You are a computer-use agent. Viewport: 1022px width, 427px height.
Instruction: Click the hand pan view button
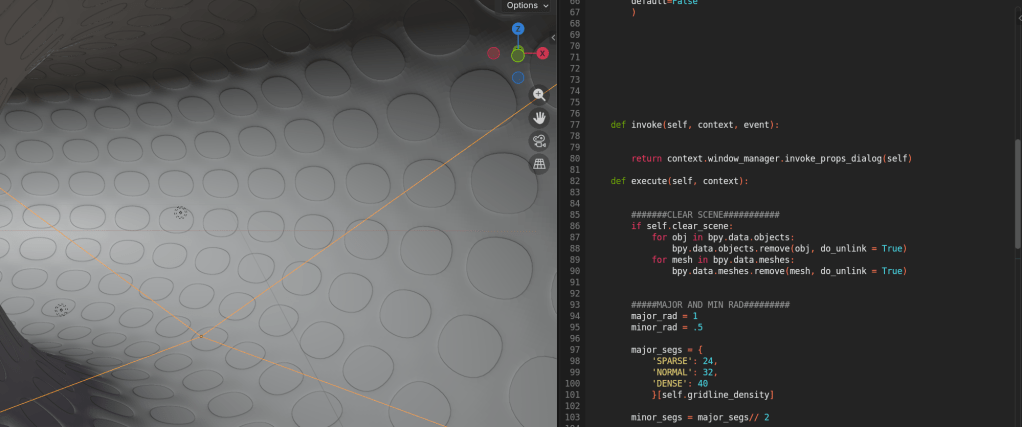539,118
